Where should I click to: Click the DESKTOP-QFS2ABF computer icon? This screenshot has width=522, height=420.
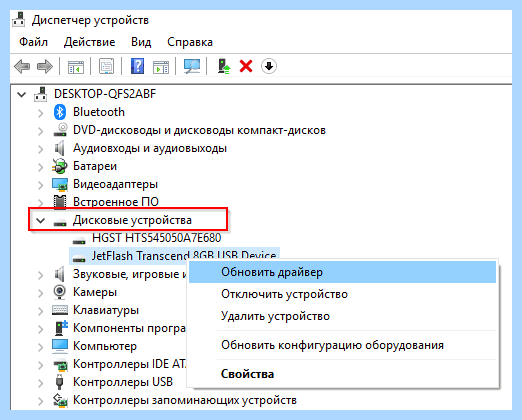[41, 94]
